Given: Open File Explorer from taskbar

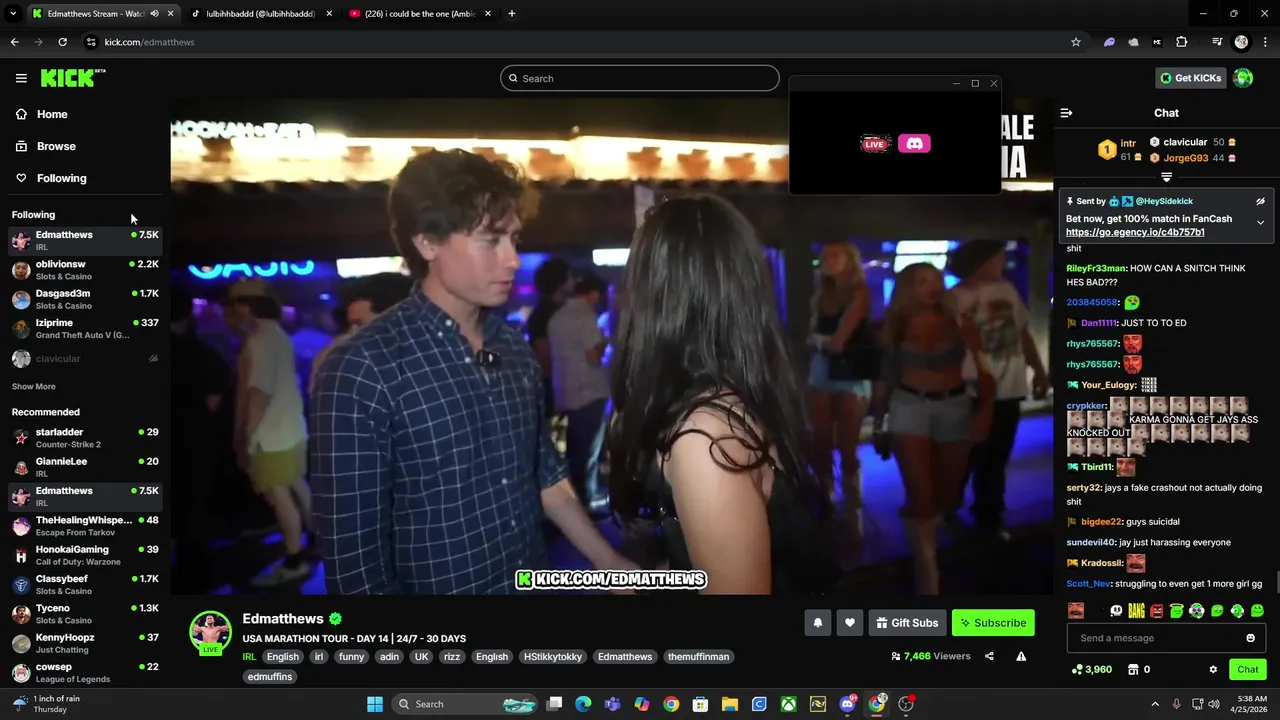Looking at the screenshot, I should pos(730,704).
